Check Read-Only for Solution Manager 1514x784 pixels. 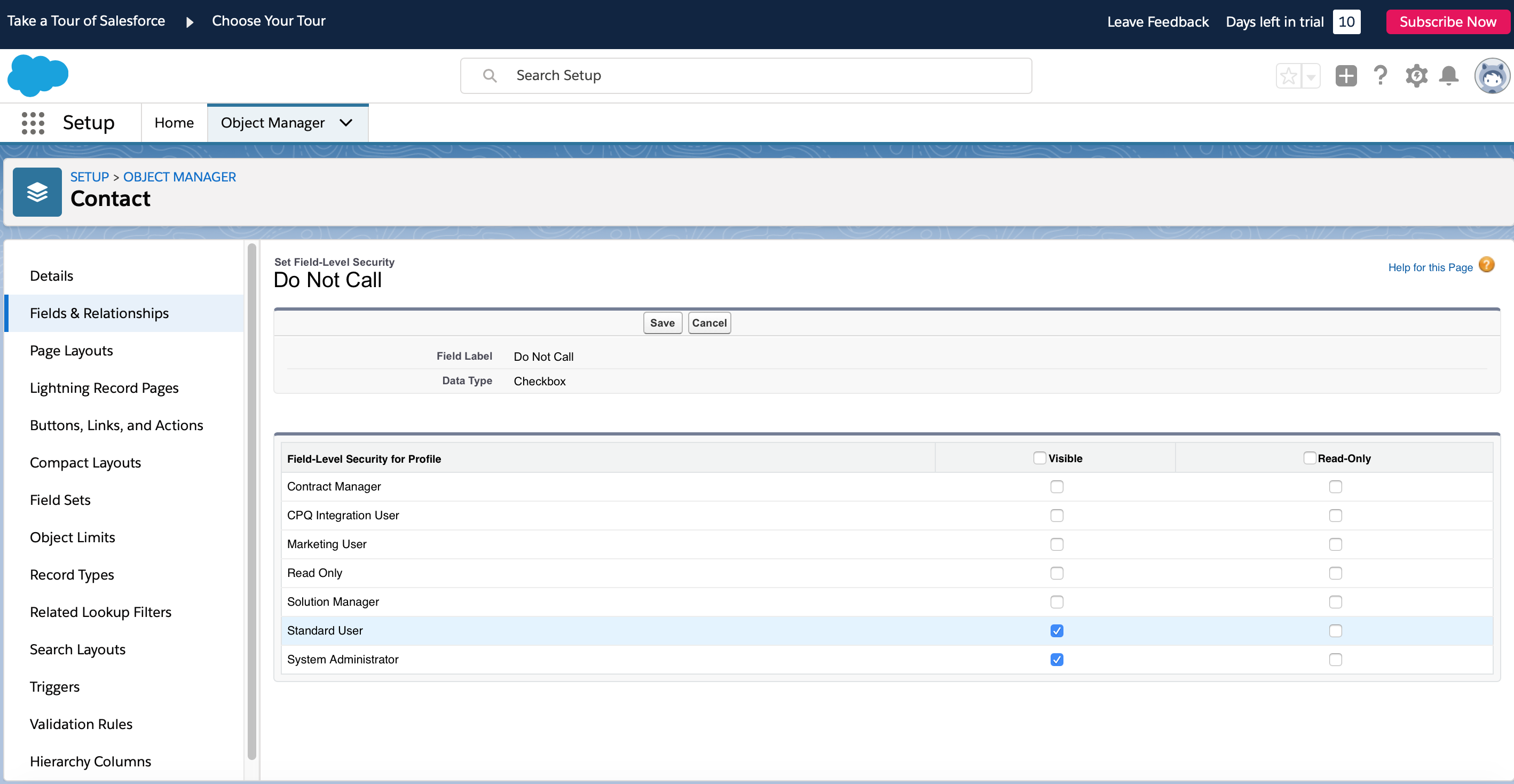[1335, 602]
